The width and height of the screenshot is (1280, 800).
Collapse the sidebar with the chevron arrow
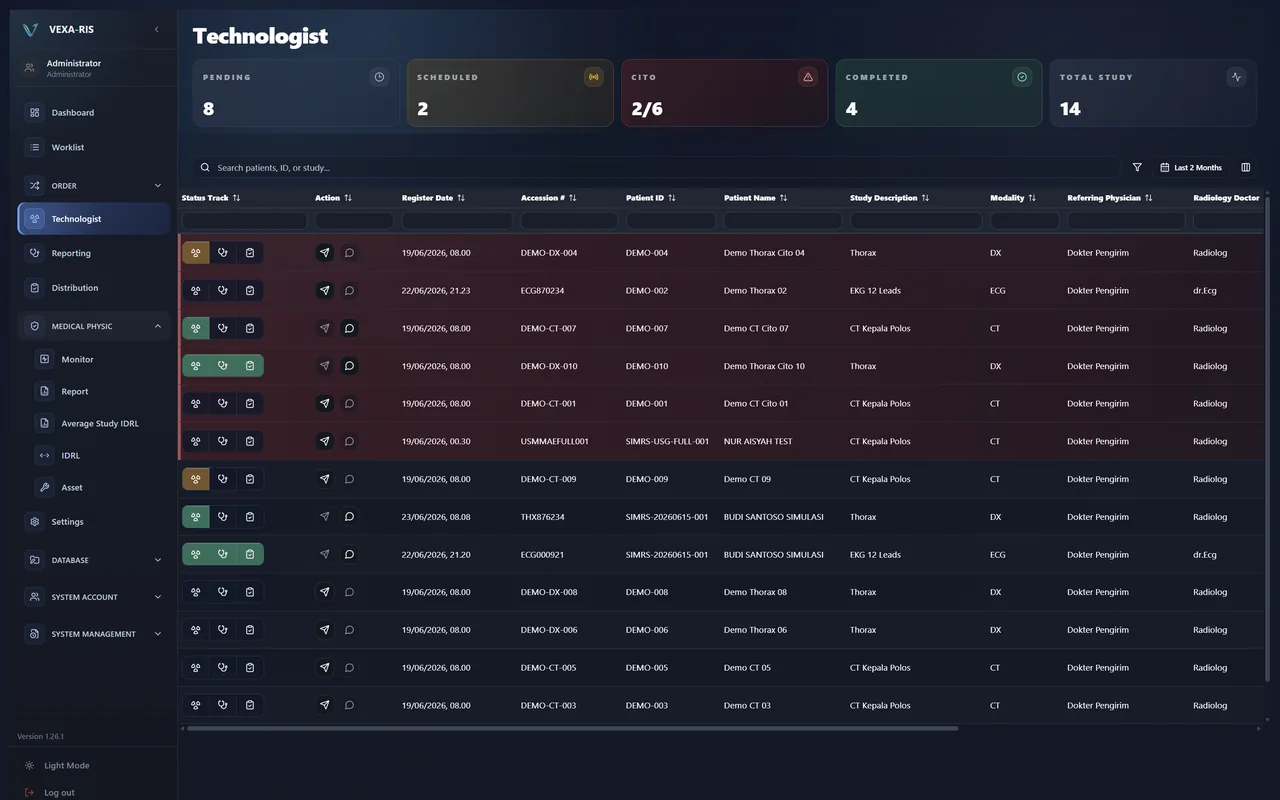(x=156, y=30)
